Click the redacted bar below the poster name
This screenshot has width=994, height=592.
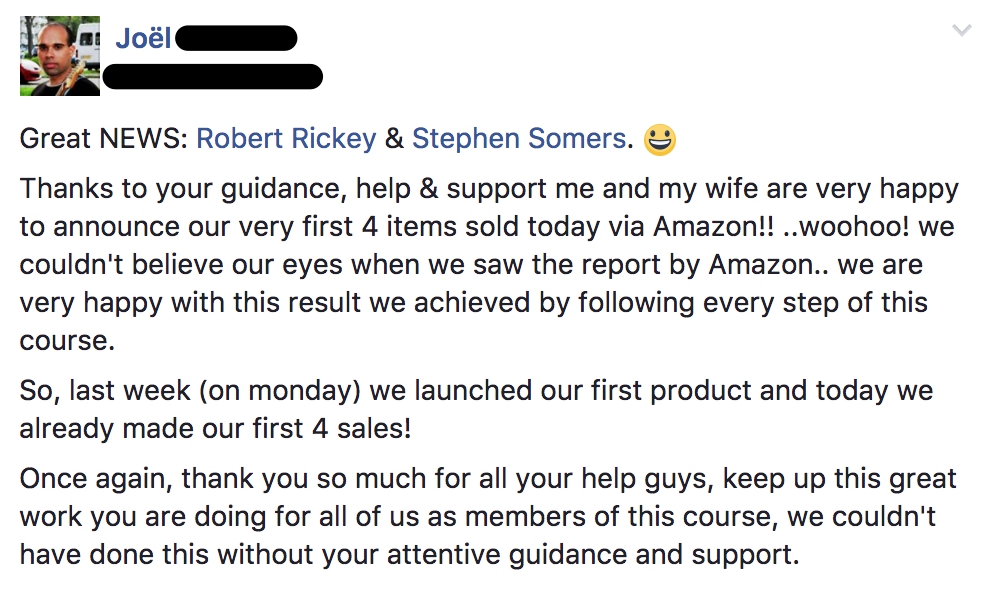213,77
